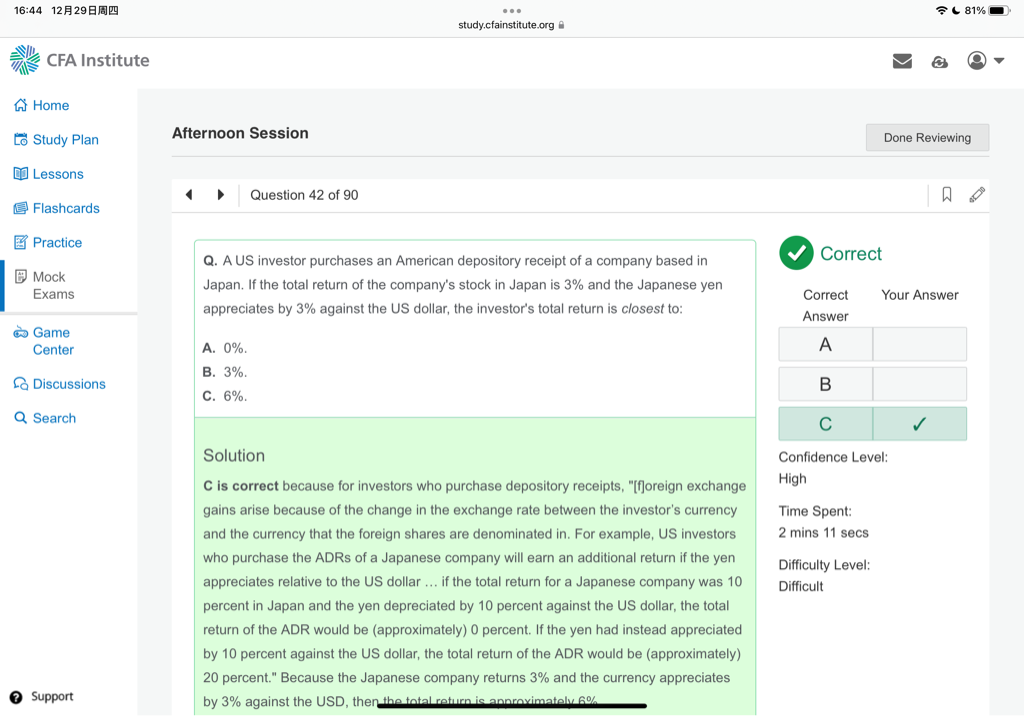Open the user profile dropdown menu

985,61
